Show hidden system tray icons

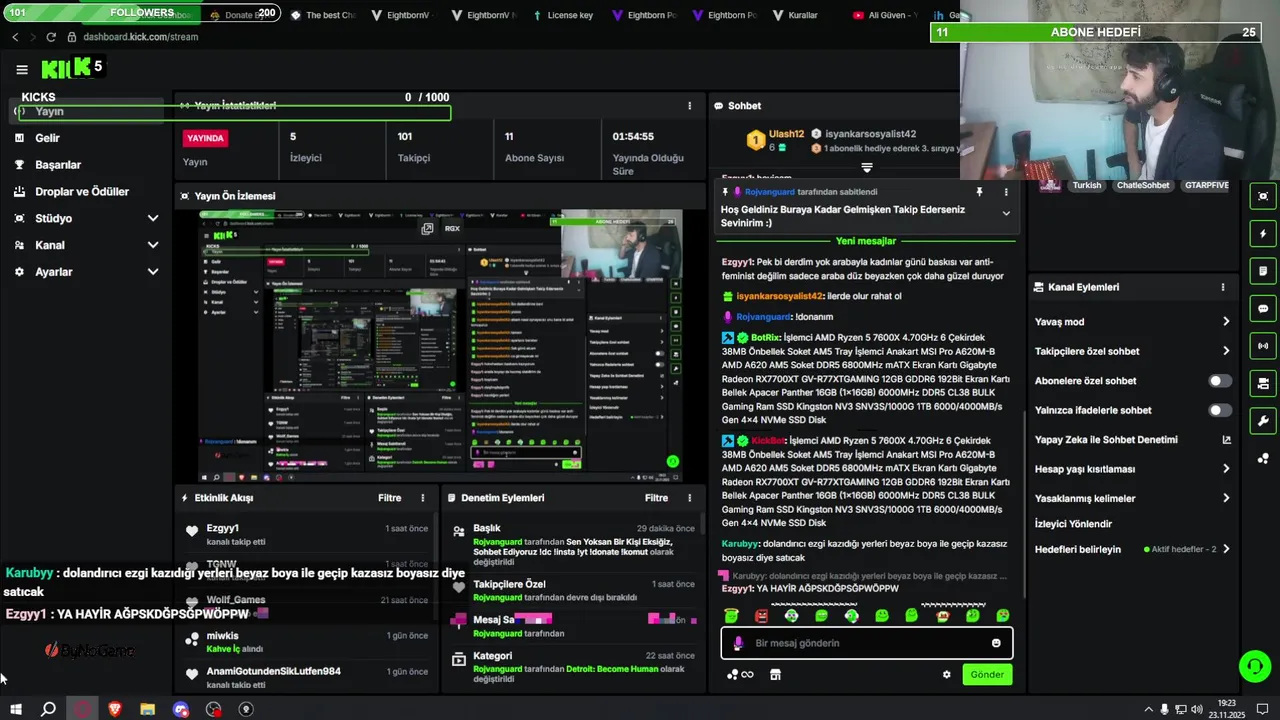[x=1147, y=709]
